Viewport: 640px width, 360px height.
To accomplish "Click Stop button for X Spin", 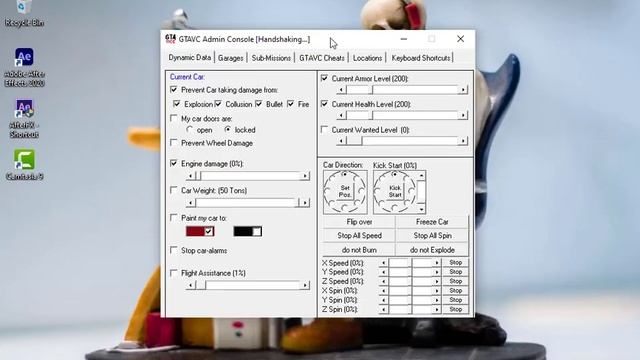I will [x=456, y=291].
